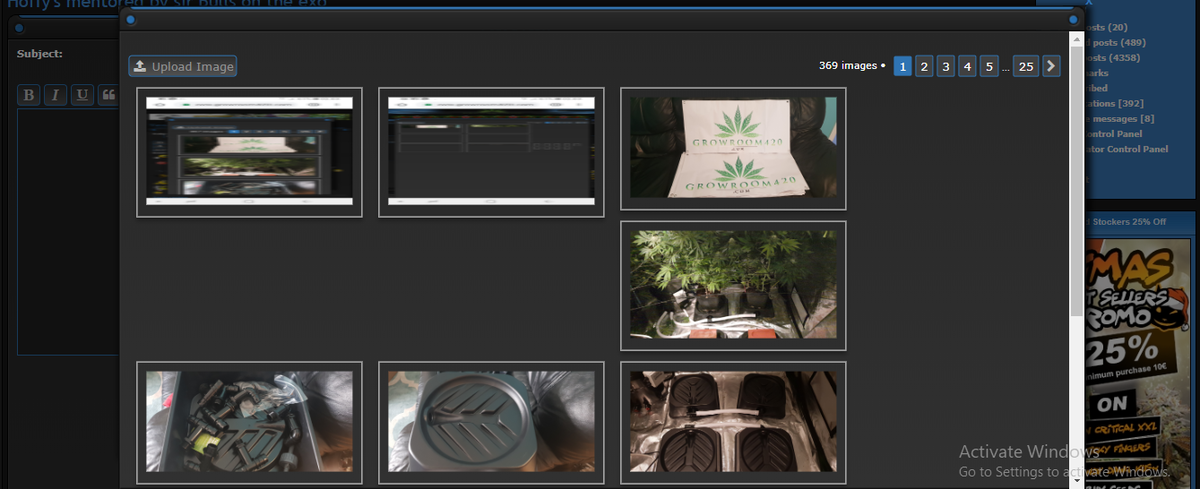
Task: Click the blue dot at dialog's top-right corner
Action: pyautogui.click(x=1073, y=20)
